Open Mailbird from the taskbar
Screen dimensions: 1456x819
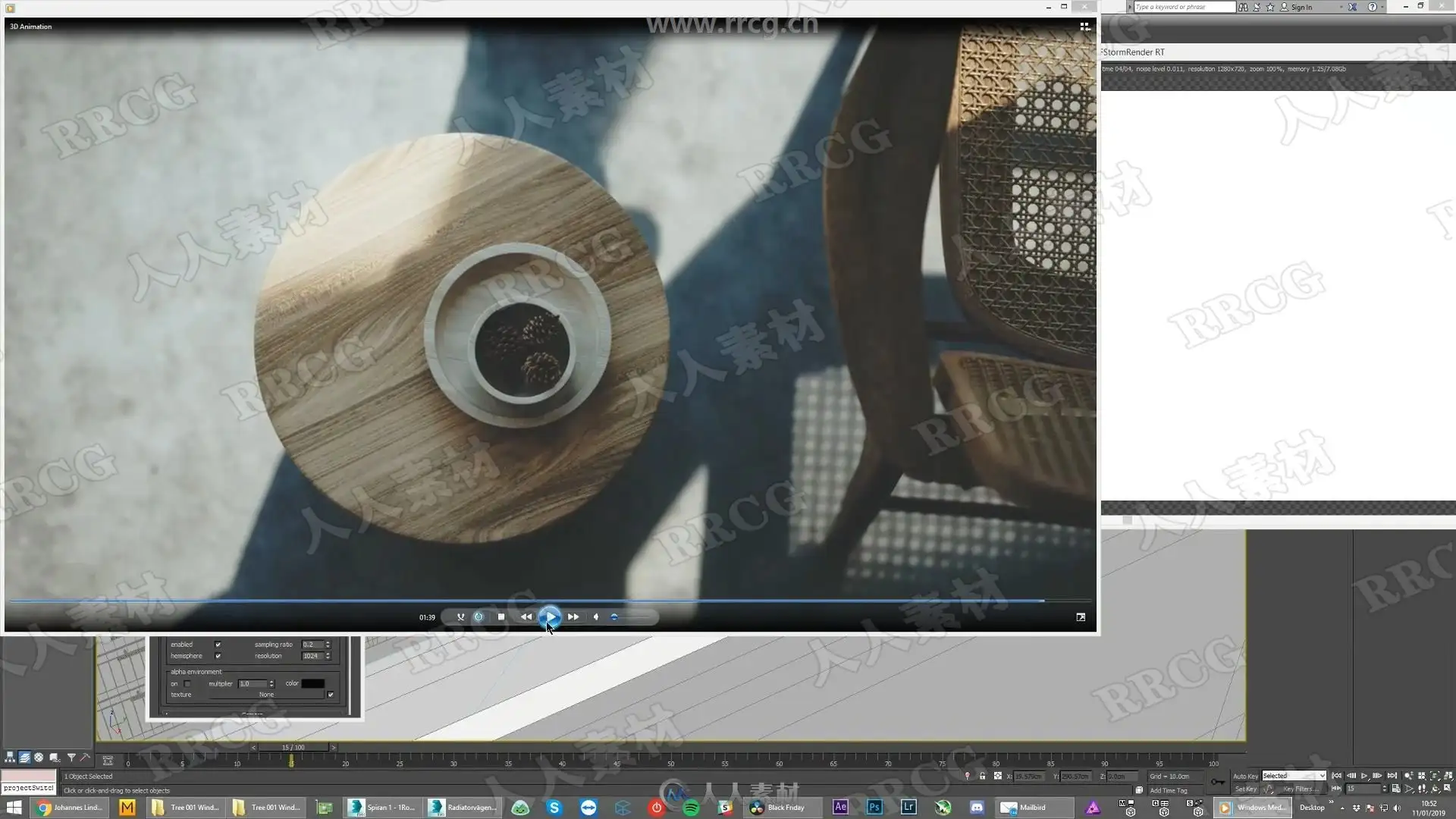point(1034,808)
